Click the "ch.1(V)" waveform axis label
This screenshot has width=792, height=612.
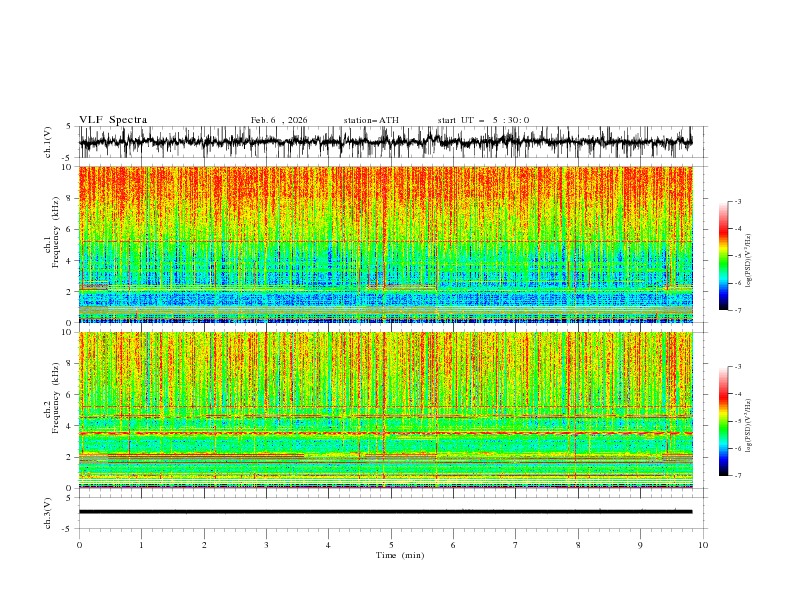48,142
